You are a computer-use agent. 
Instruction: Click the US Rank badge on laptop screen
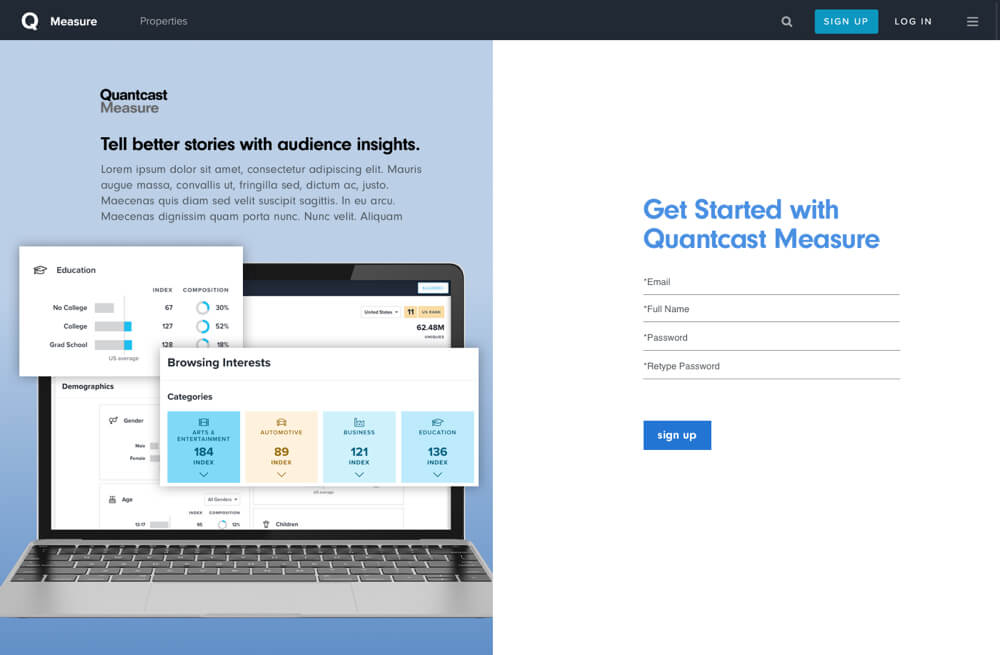tap(425, 312)
